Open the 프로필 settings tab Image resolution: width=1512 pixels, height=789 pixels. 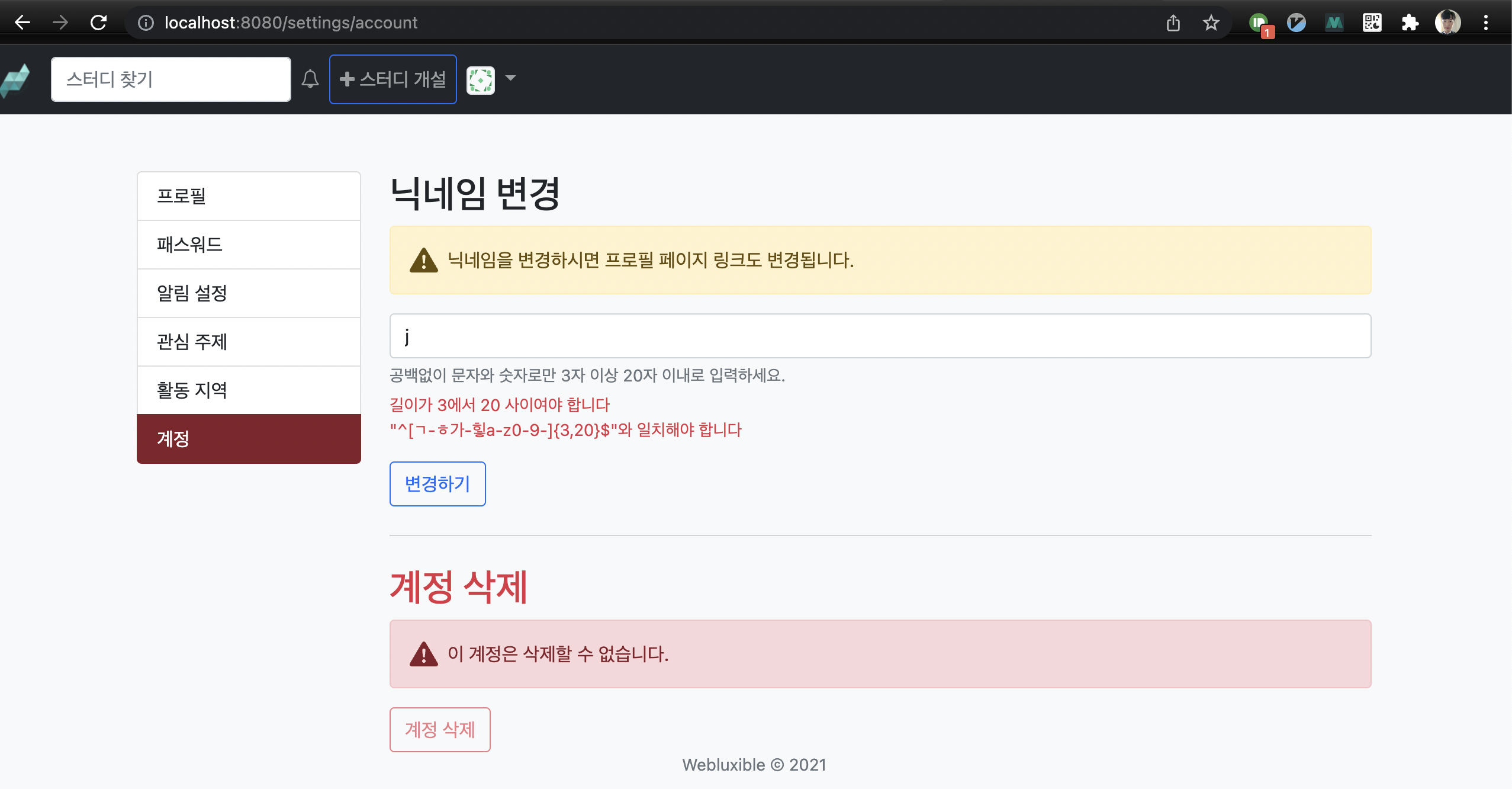(249, 196)
